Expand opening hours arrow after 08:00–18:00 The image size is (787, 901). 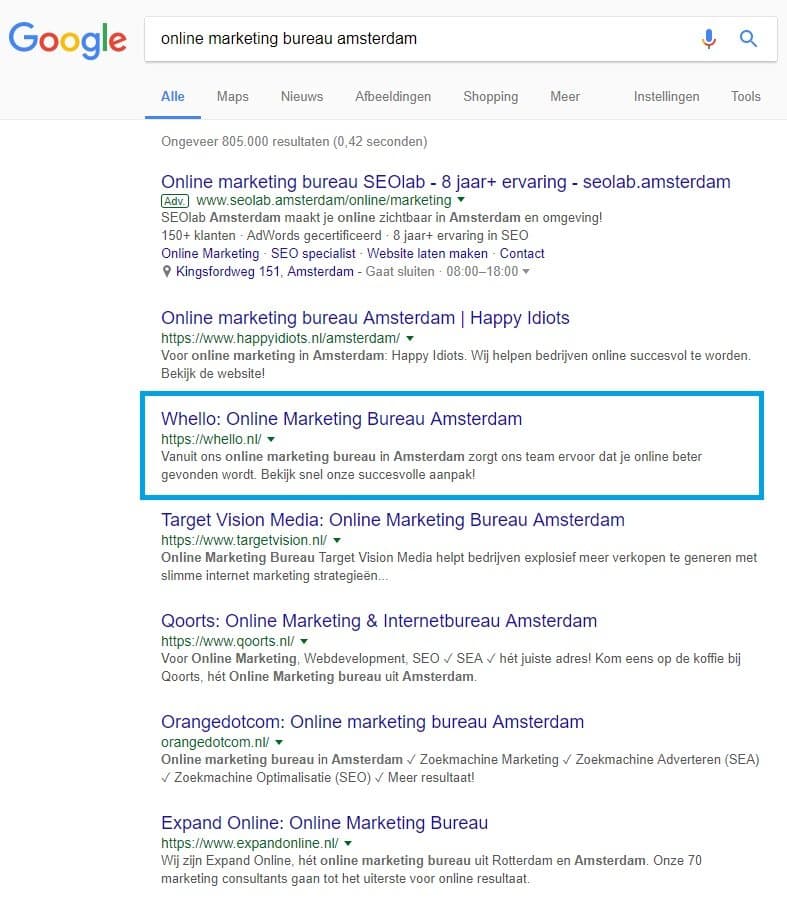click(526, 271)
